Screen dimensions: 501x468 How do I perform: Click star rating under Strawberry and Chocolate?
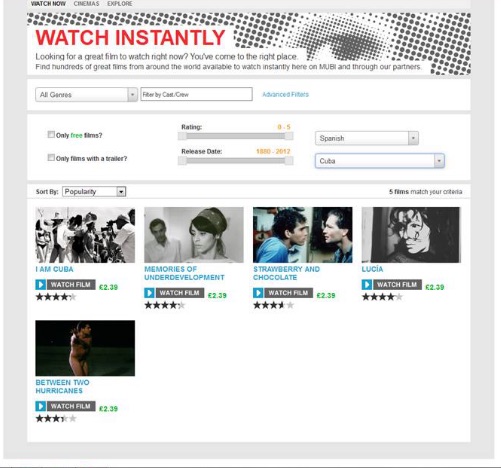click(x=274, y=305)
